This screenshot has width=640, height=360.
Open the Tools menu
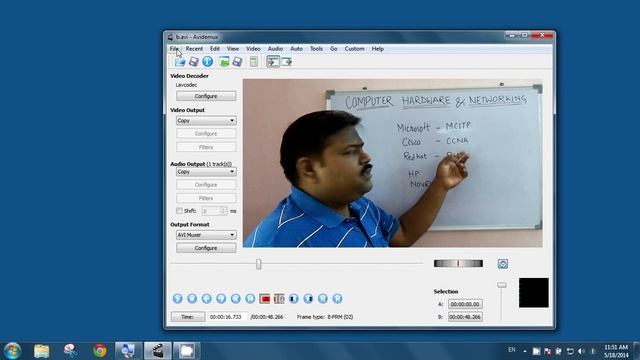click(x=316, y=49)
